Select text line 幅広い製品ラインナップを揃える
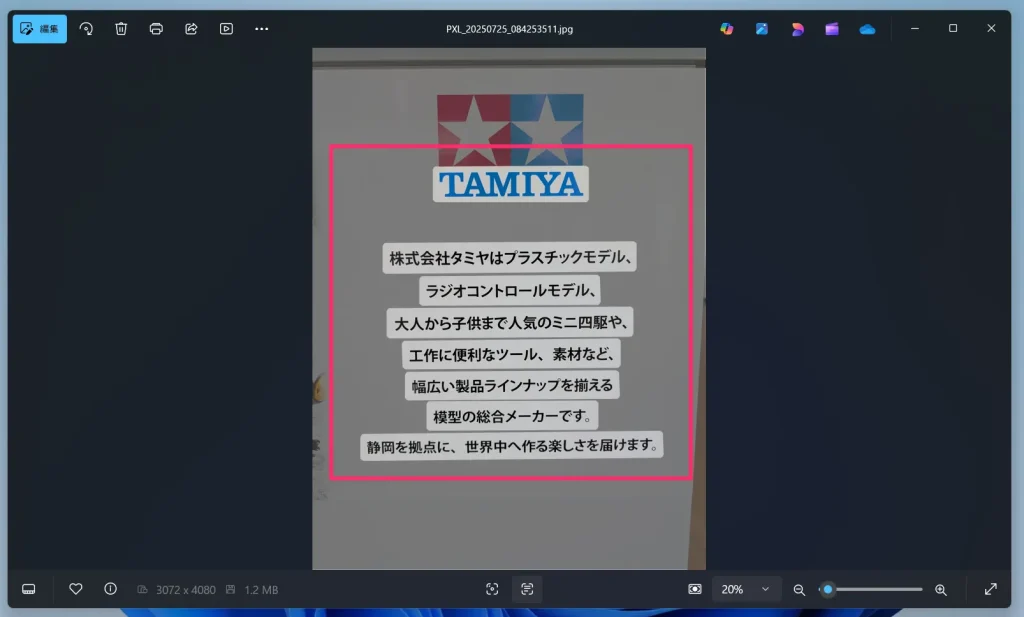This screenshot has width=1024, height=617. pyautogui.click(x=512, y=385)
